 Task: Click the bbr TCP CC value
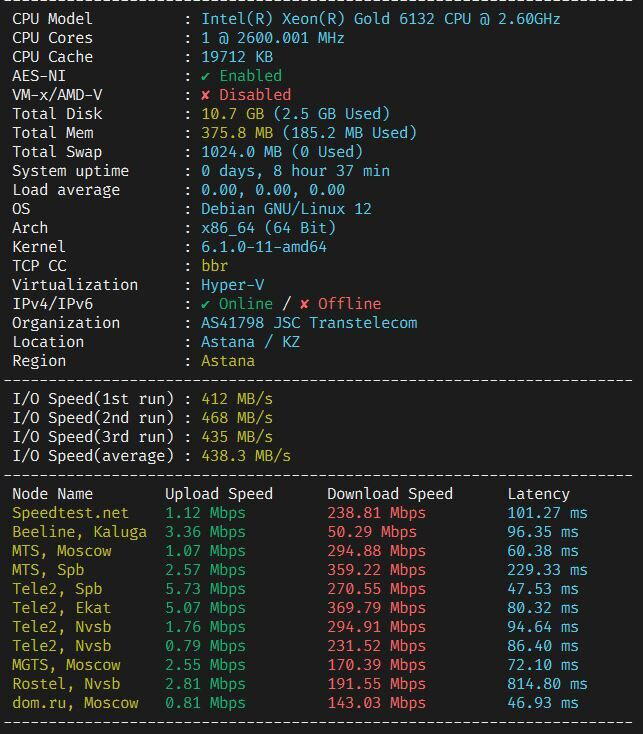tap(214, 266)
